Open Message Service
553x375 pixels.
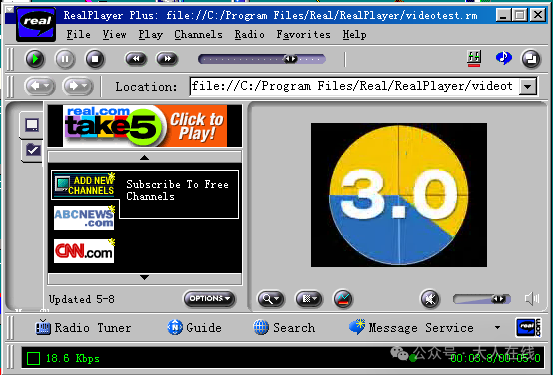(411, 328)
